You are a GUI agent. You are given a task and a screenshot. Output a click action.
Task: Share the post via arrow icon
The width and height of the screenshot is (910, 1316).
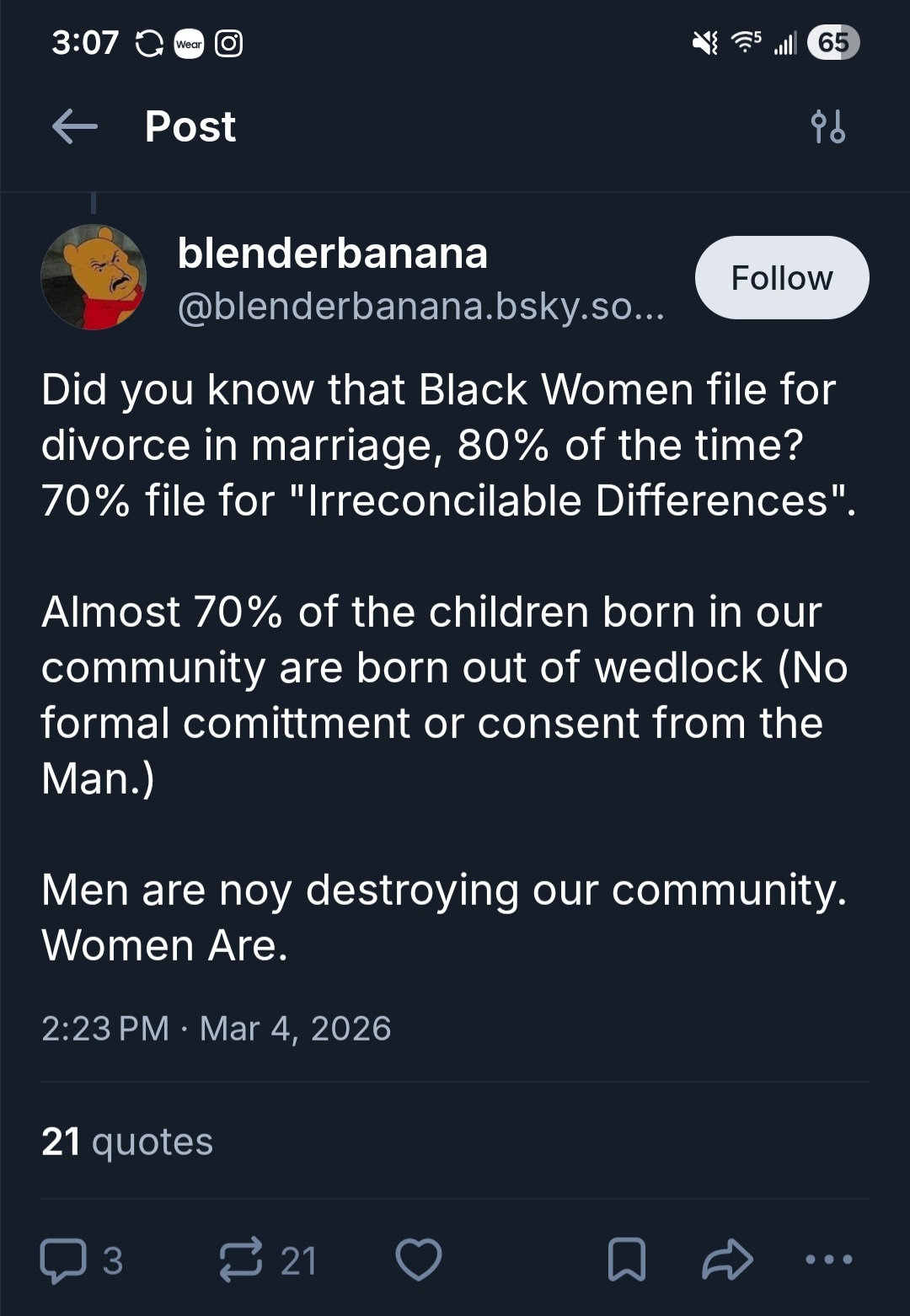click(x=727, y=1260)
